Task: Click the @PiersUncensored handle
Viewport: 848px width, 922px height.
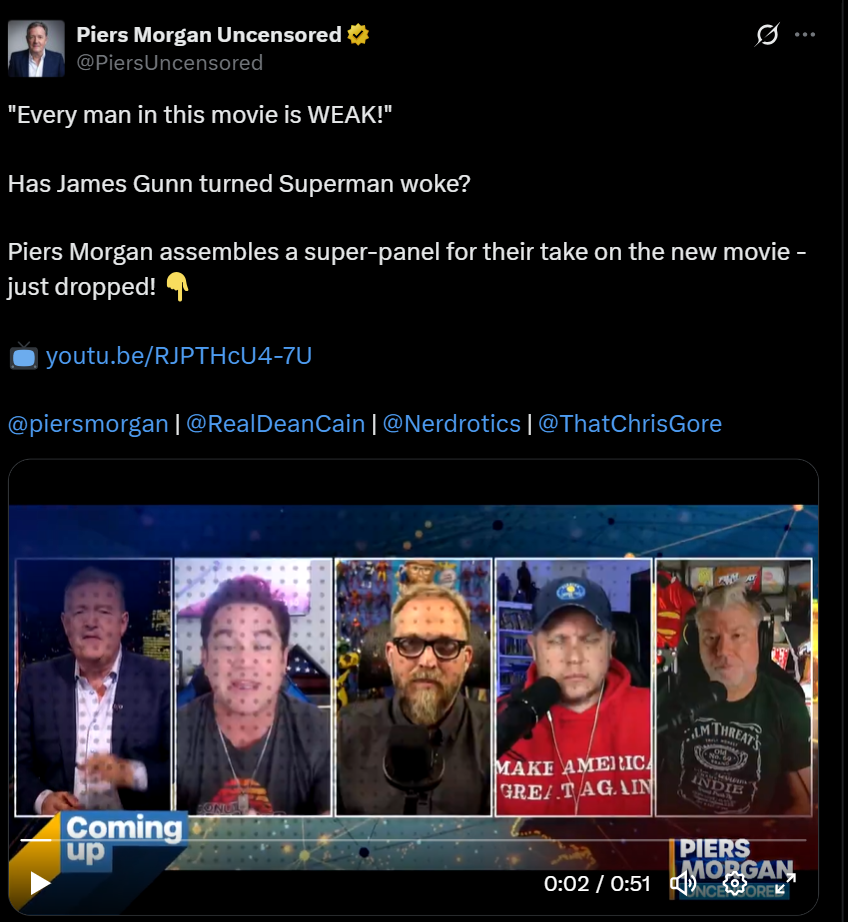Action: (x=169, y=63)
